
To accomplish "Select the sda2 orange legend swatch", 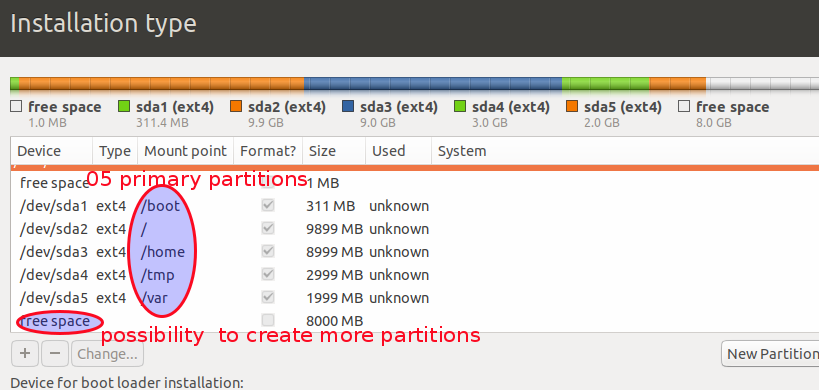I will point(236,107).
